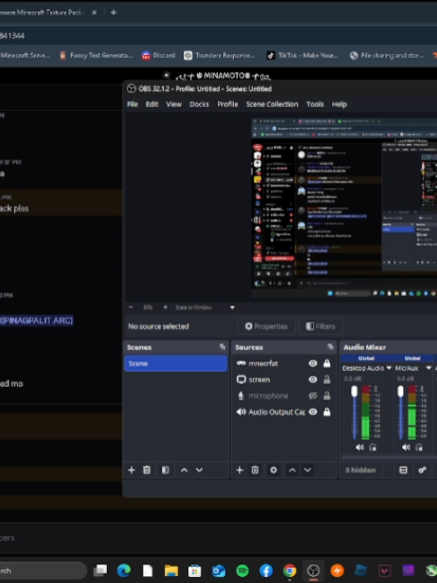
Task: Open the Edit menu in OBS
Action: (x=152, y=104)
